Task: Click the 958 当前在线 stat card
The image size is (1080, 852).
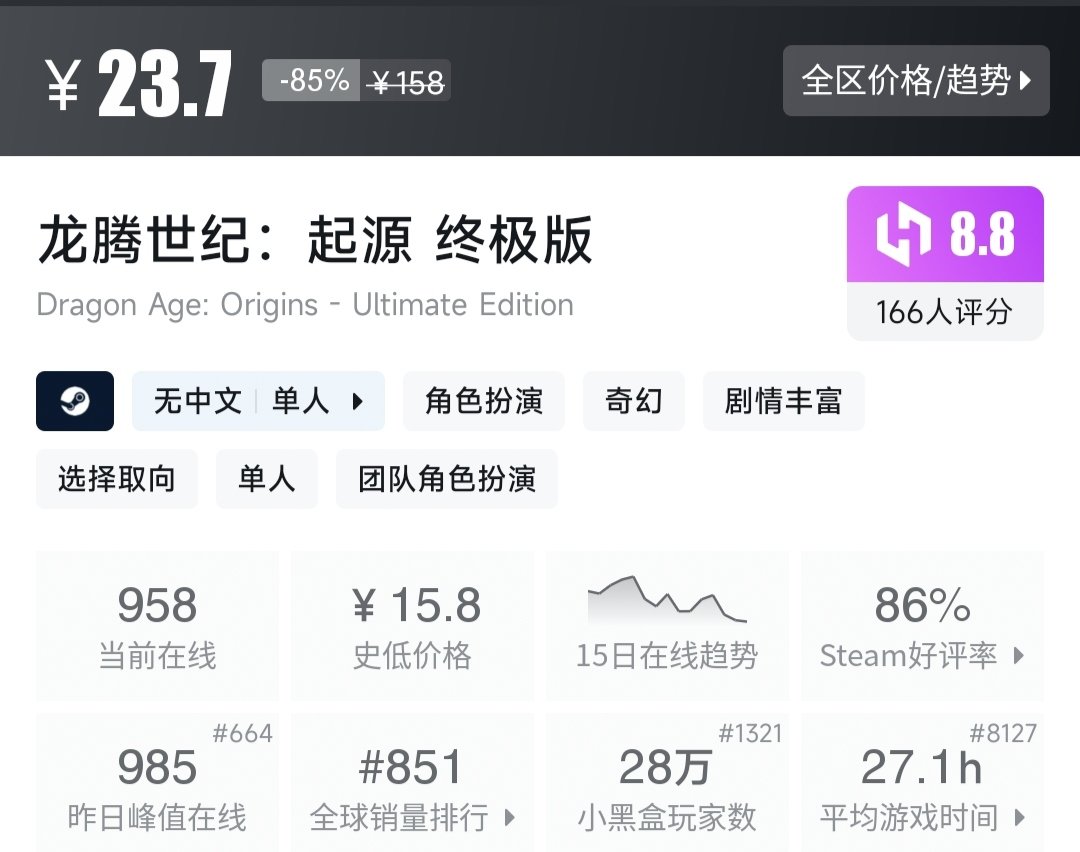Action: point(157,626)
